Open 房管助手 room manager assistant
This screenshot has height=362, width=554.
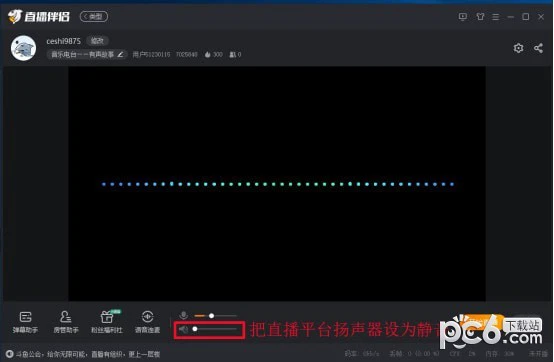tap(65, 322)
